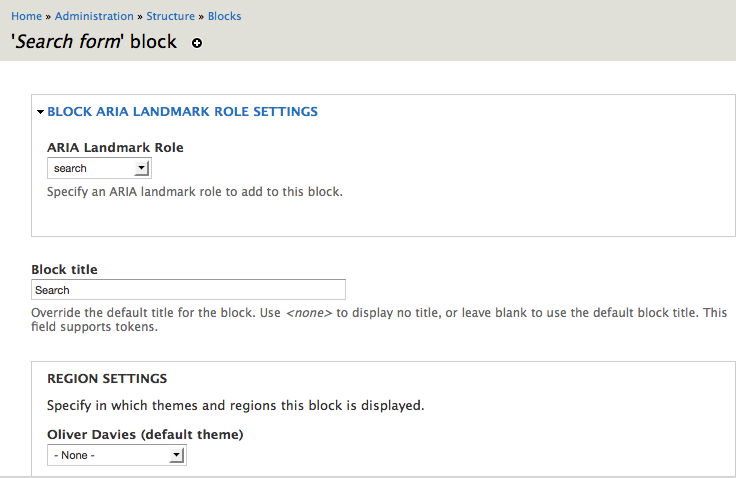The height and width of the screenshot is (478, 736).
Task: Click the Block ARIA Landmark Role Settings legend
Action: (182, 112)
